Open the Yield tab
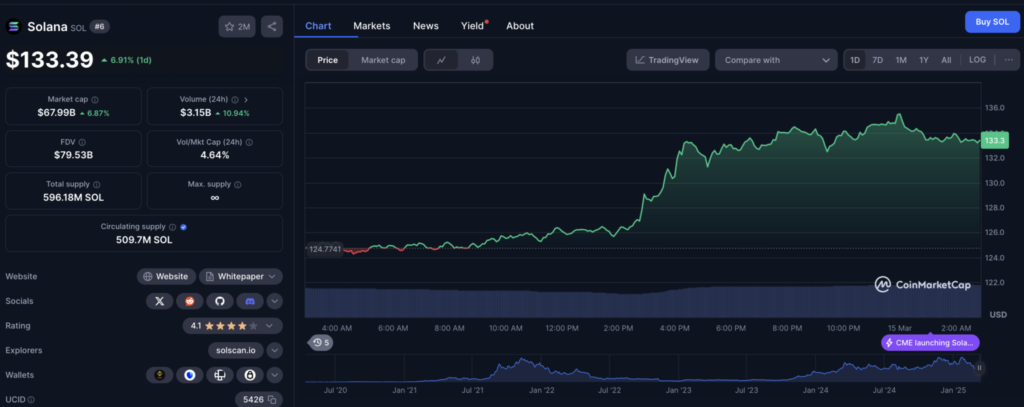Viewport: 1024px width, 407px height. click(x=471, y=25)
